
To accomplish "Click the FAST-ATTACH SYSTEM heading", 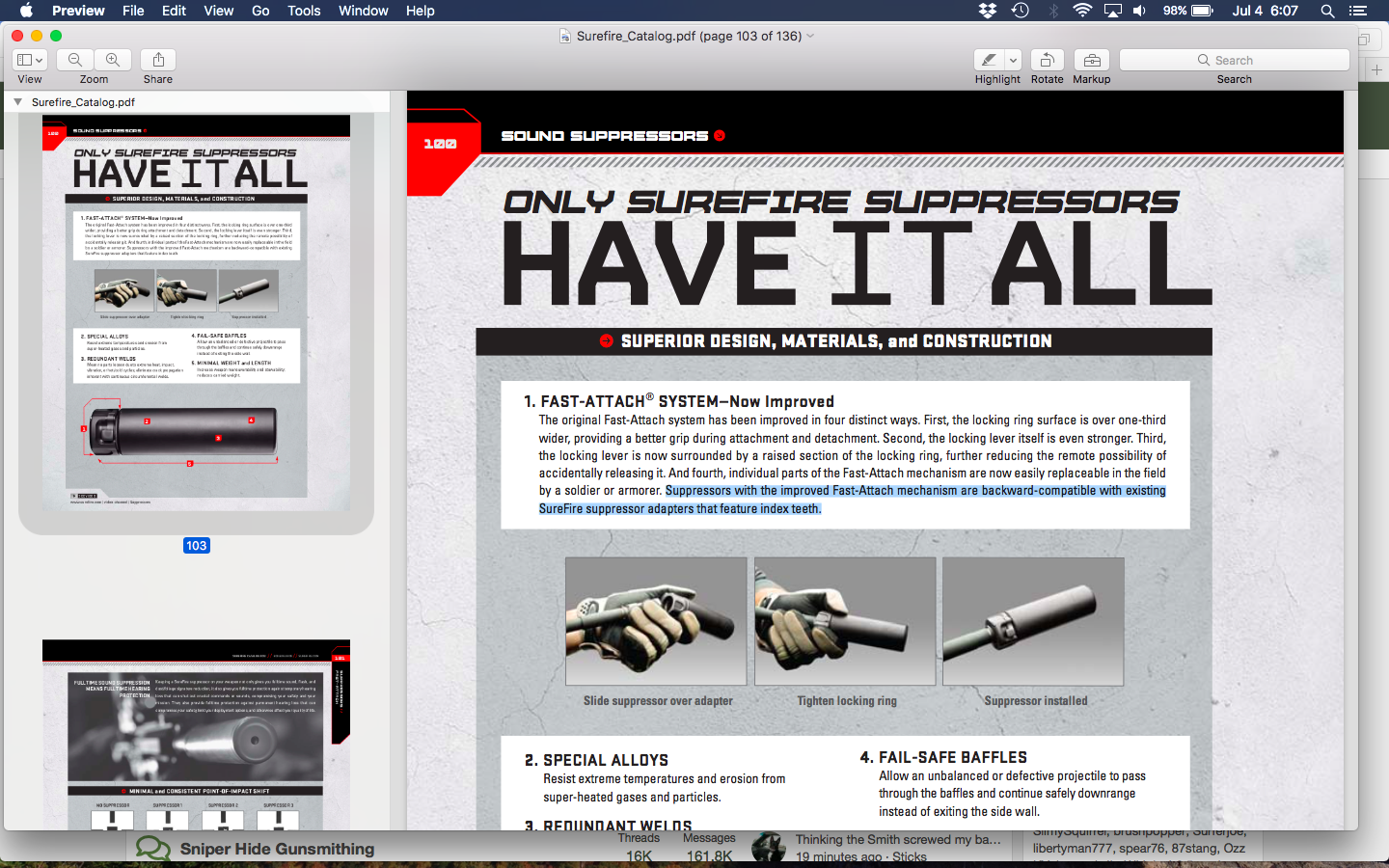I will point(679,401).
